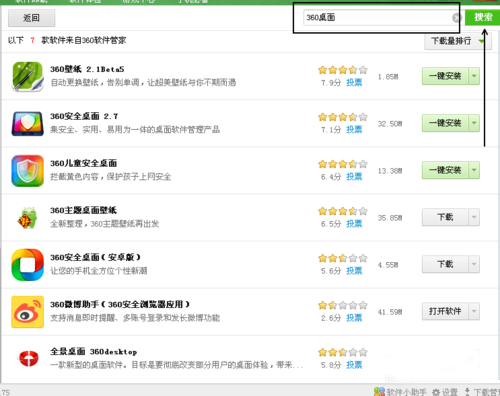Open the 360安全桌面 2.7 shield icon
500x396 pixels.
coord(28,124)
